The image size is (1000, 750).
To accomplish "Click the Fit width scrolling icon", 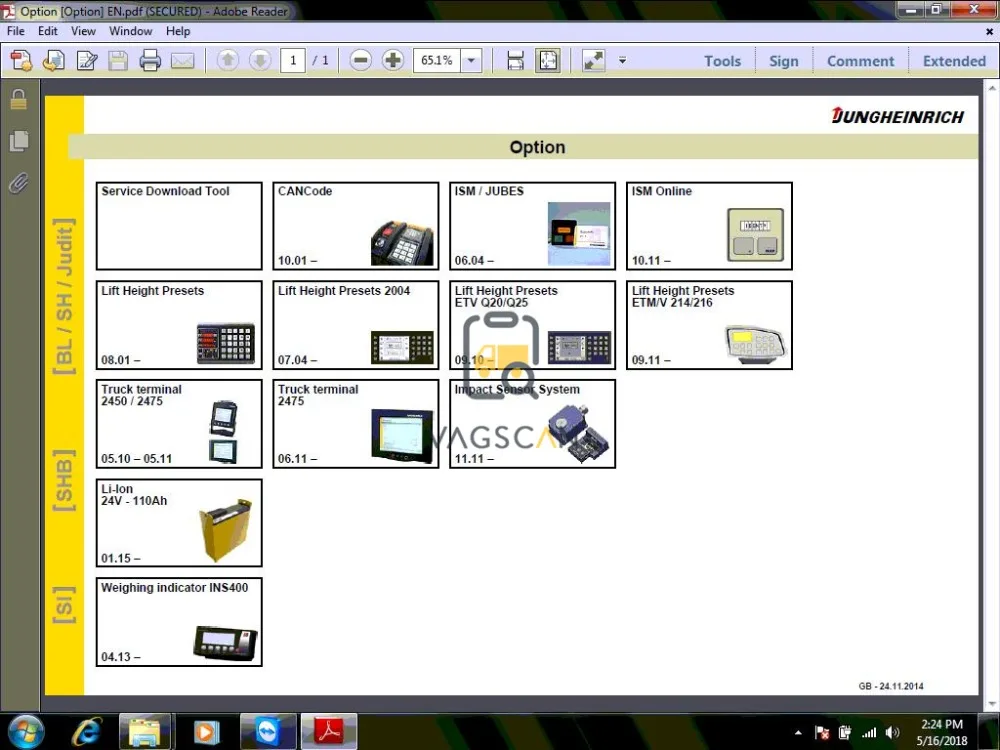I will 515,61.
